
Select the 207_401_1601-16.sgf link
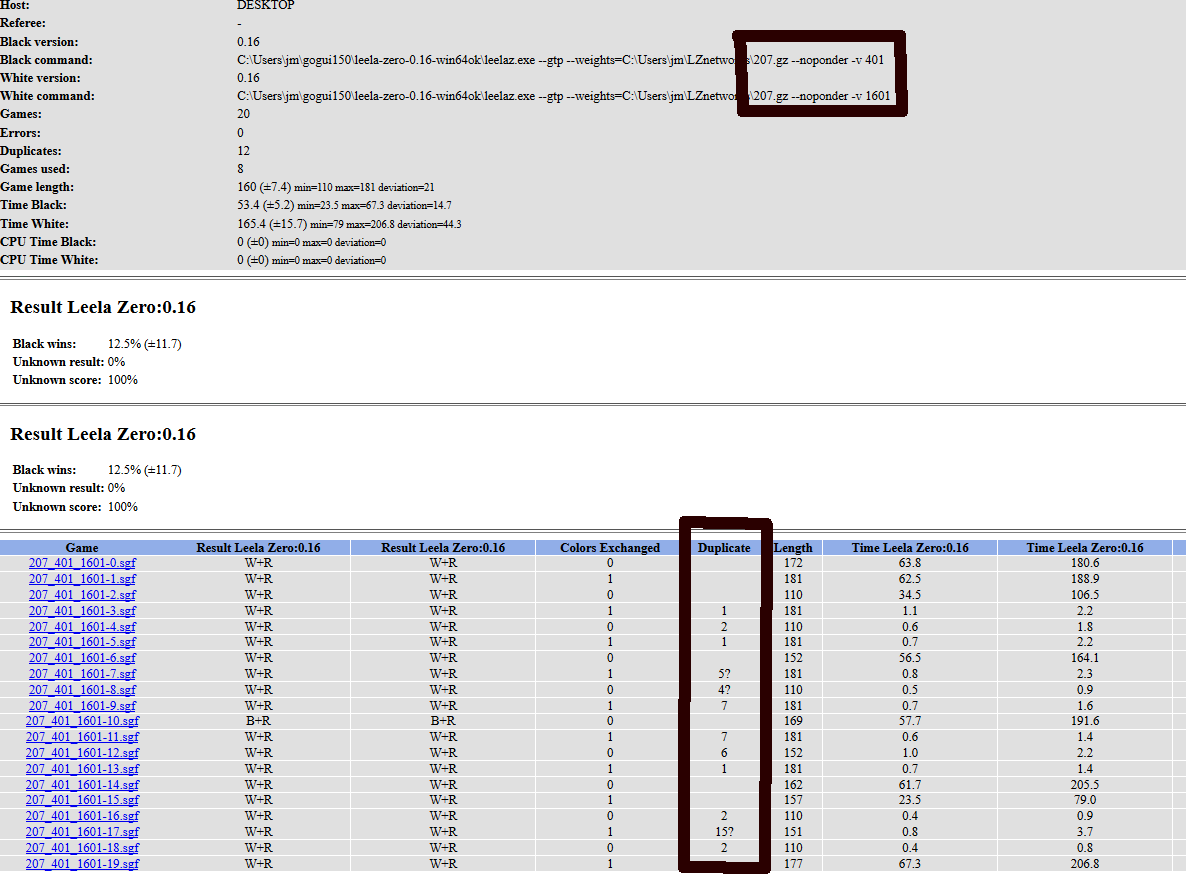82,816
